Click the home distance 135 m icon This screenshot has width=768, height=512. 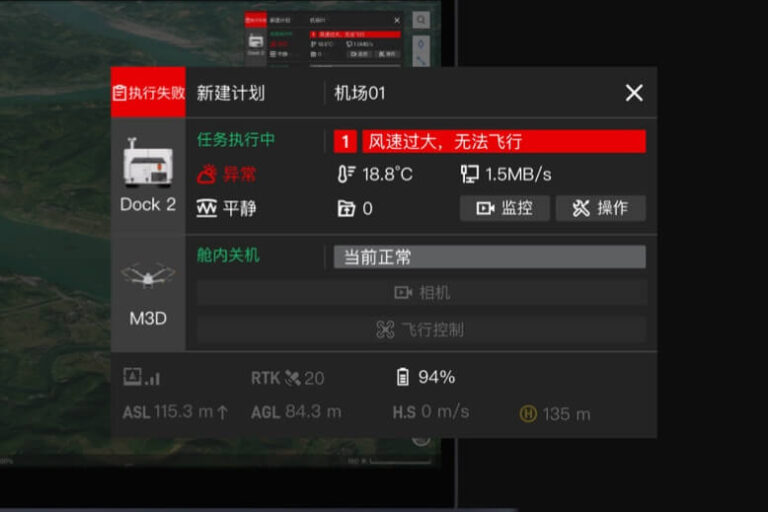click(528, 414)
